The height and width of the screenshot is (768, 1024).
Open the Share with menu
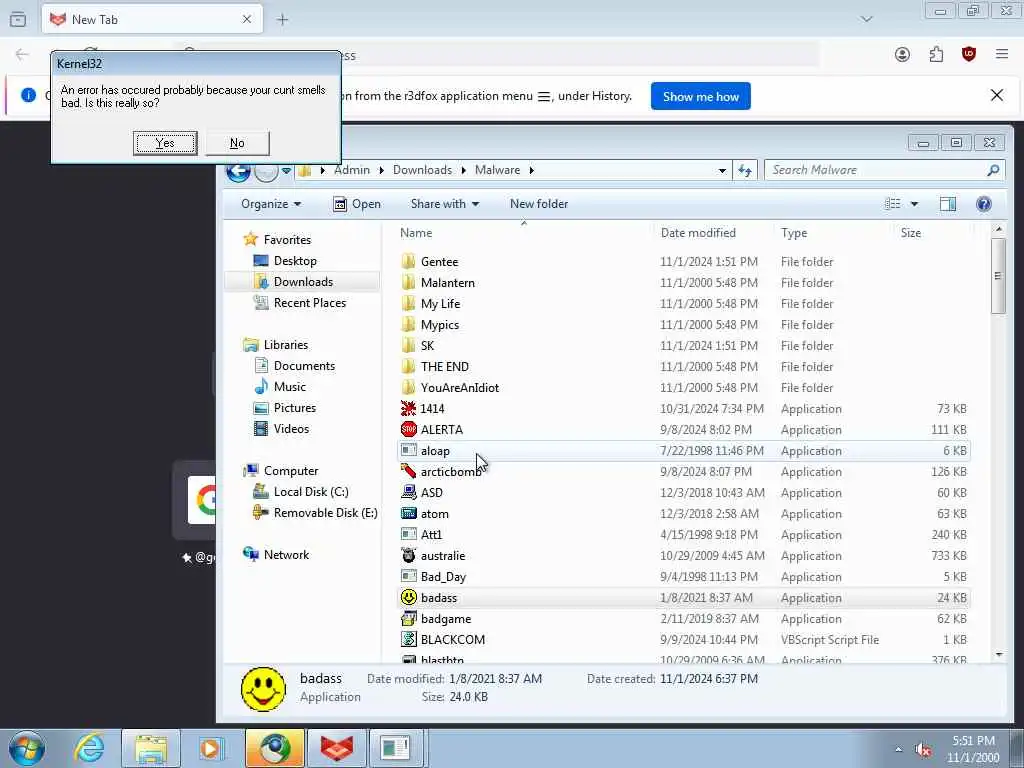click(x=445, y=204)
